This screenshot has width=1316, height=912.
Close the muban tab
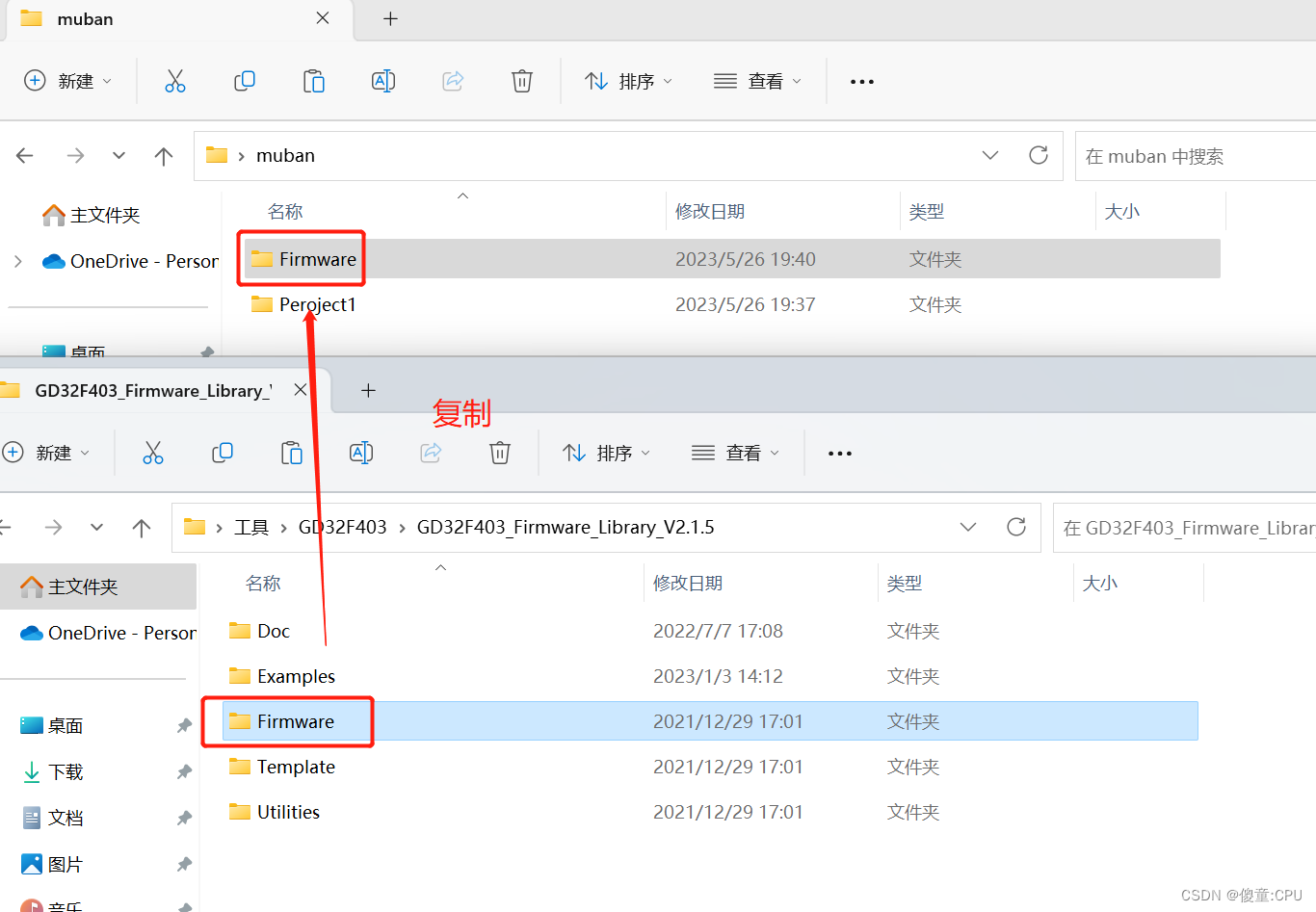(323, 18)
